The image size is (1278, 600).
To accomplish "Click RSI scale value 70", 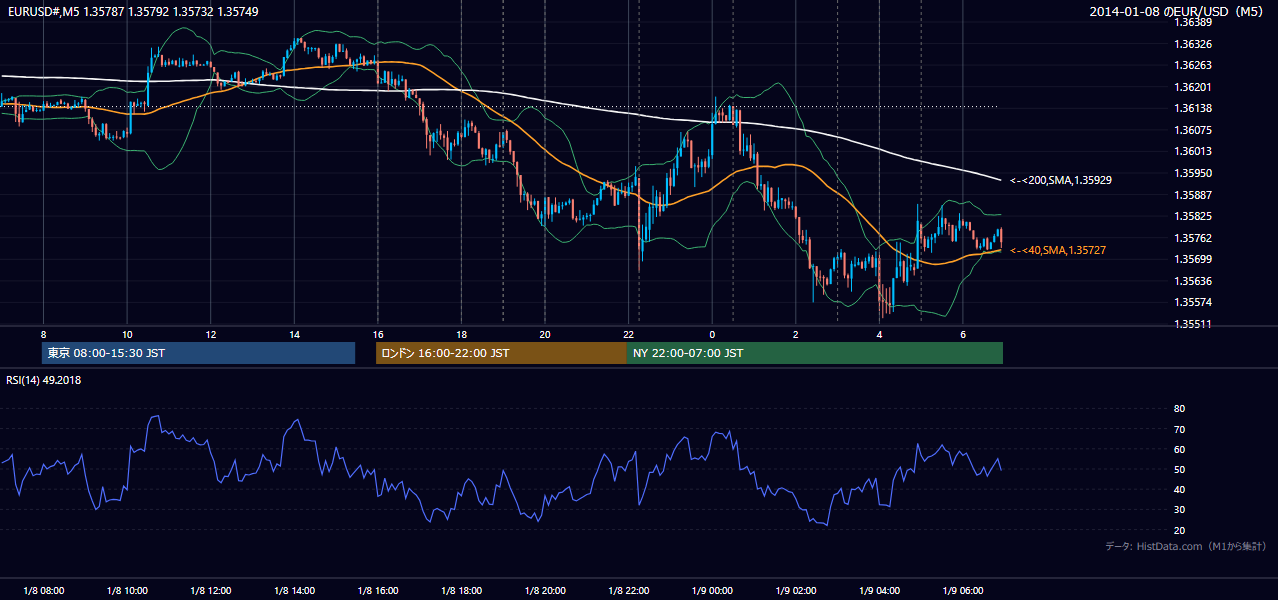I will (x=1179, y=429).
